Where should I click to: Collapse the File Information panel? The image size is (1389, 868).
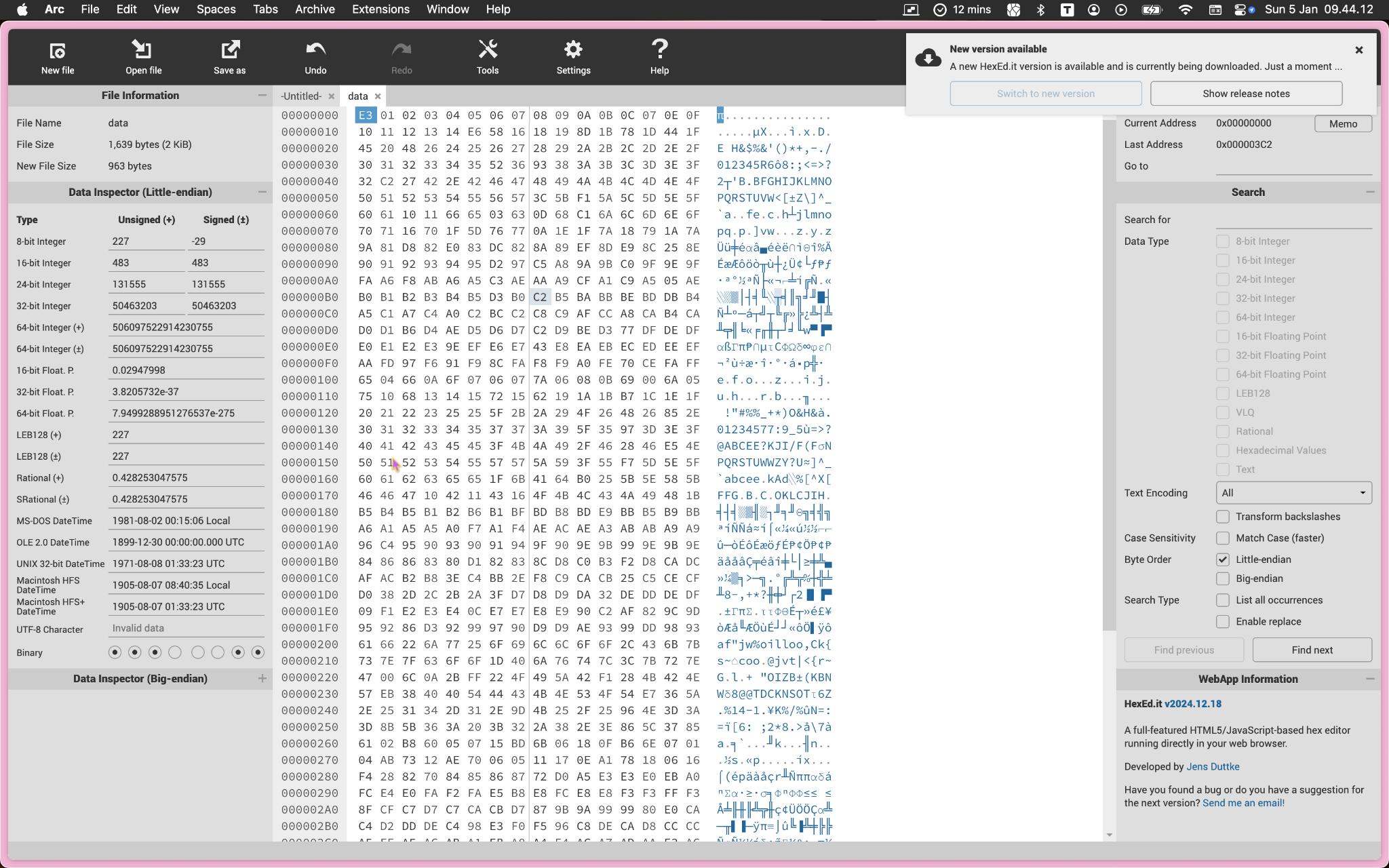(x=262, y=96)
